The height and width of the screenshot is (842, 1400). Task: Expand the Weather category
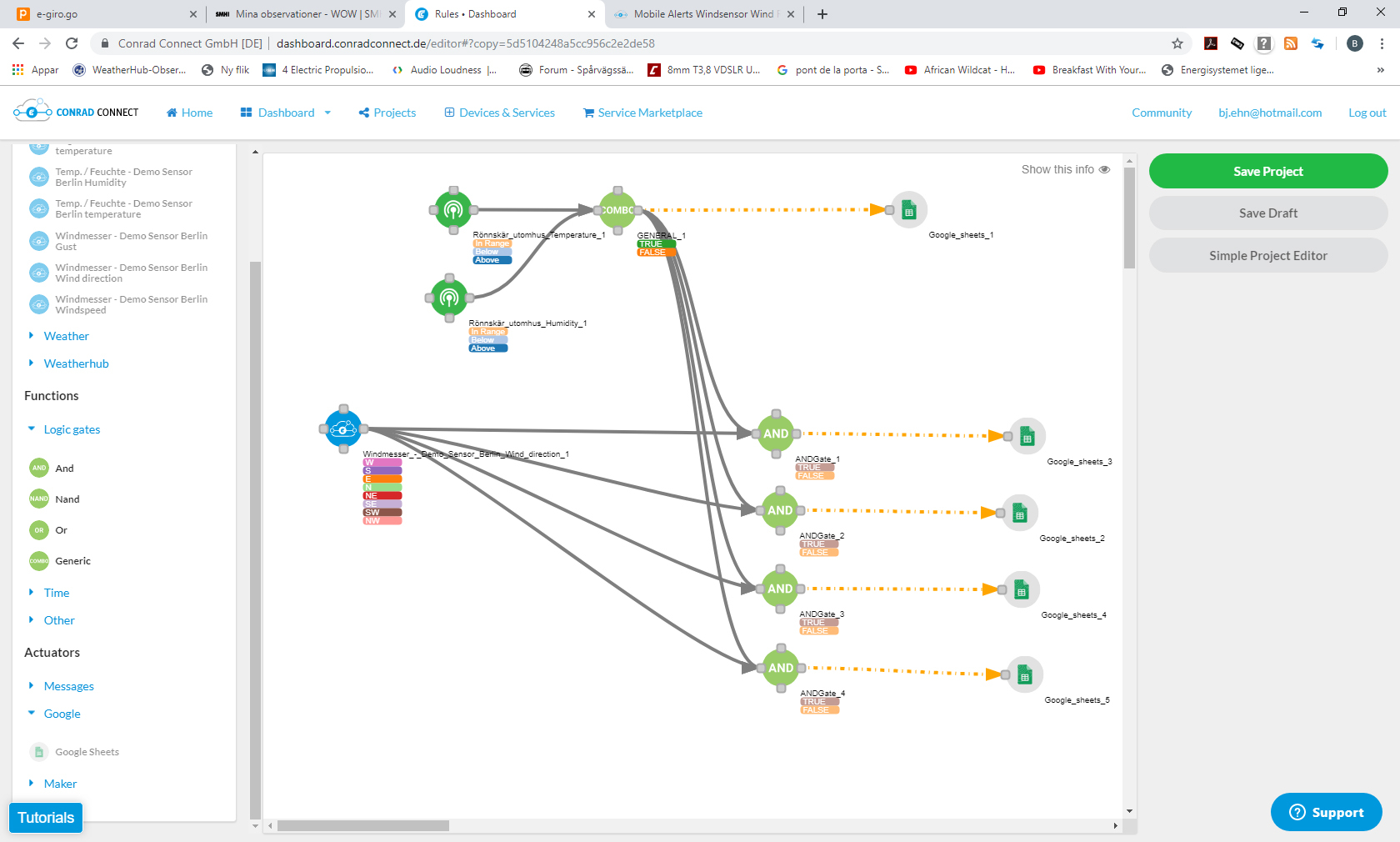(66, 336)
